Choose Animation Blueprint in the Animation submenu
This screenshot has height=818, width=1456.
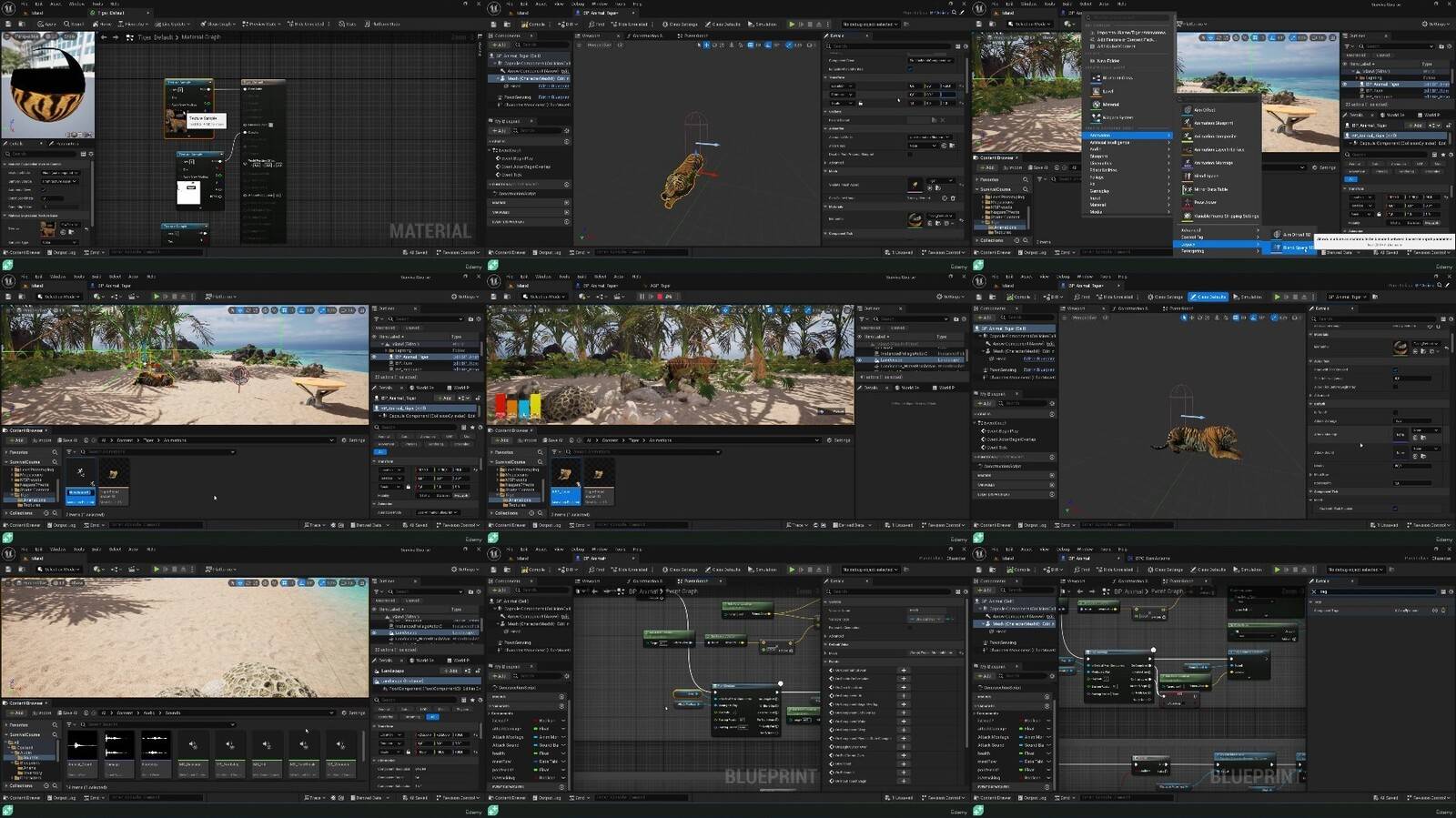1213,123
